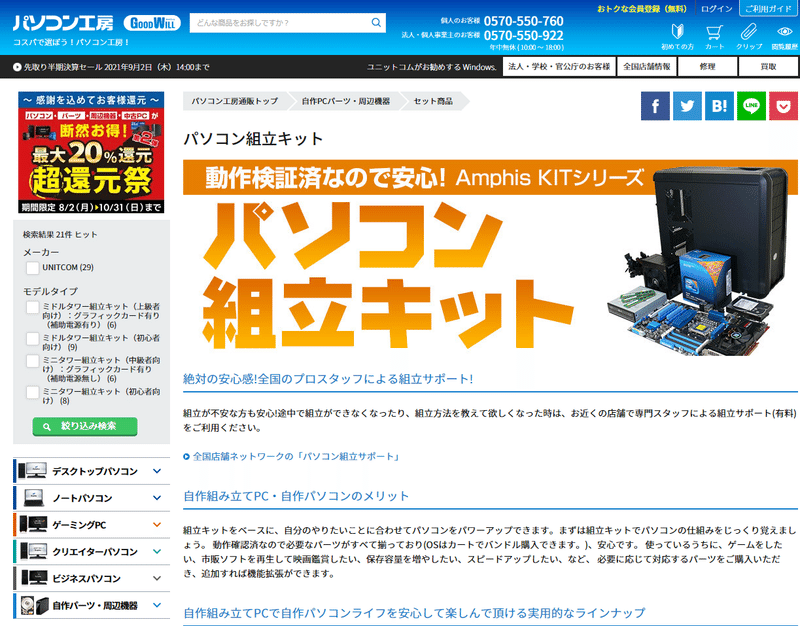Click the phone number 0570-550-922
Image resolution: width=800 pixels, height=626 pixels.
pyautogui.click(x=523, y=35)
